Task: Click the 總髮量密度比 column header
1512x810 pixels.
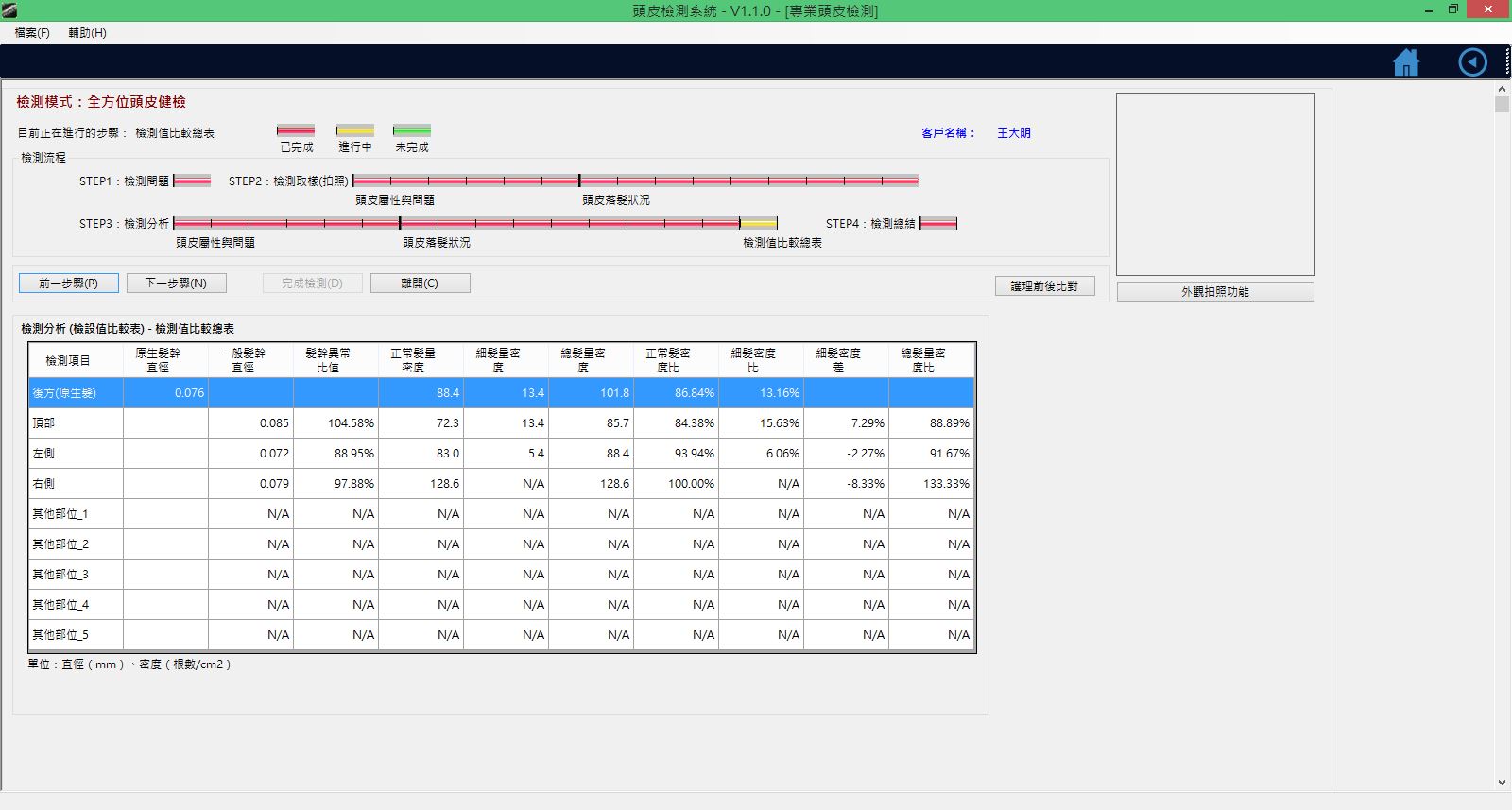Action: point(931,360)
